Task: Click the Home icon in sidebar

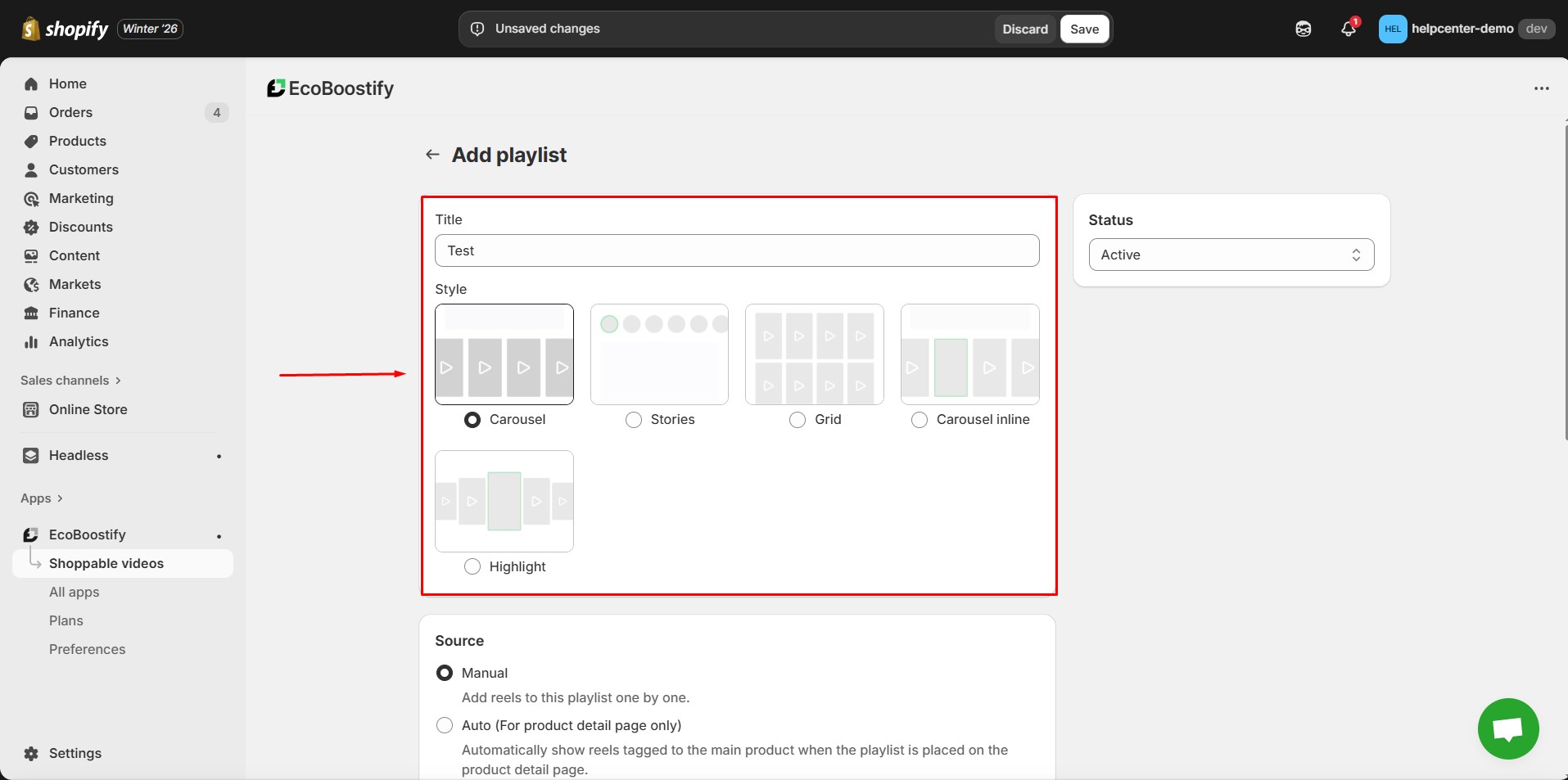Action: click(31, 83)
